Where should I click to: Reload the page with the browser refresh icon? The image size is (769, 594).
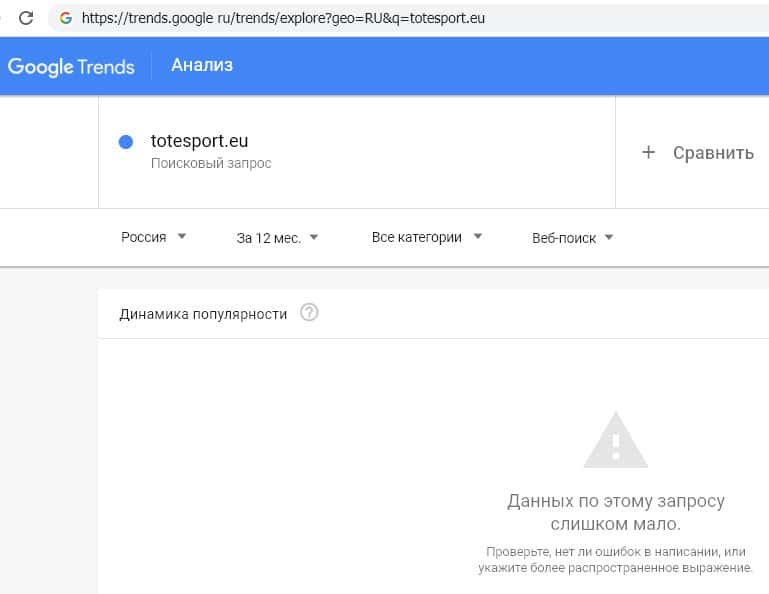(27, 18)
